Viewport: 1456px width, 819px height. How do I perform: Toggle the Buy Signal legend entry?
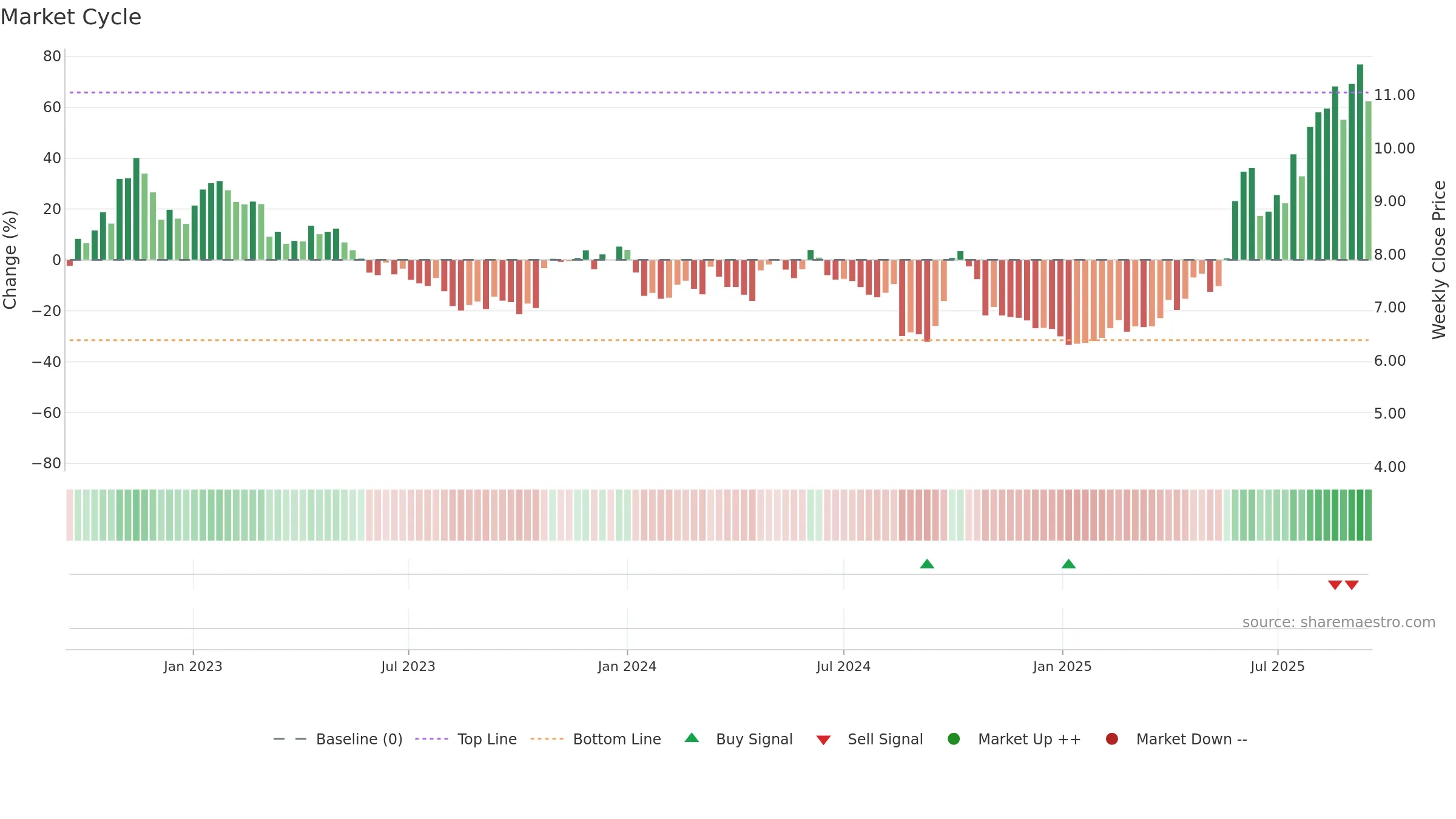point(738,739)
